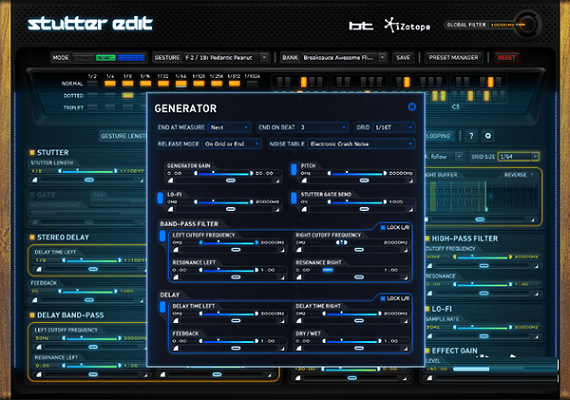Click the Delay Time Right left curve icon
570x400 pixels.
(299, 321)
